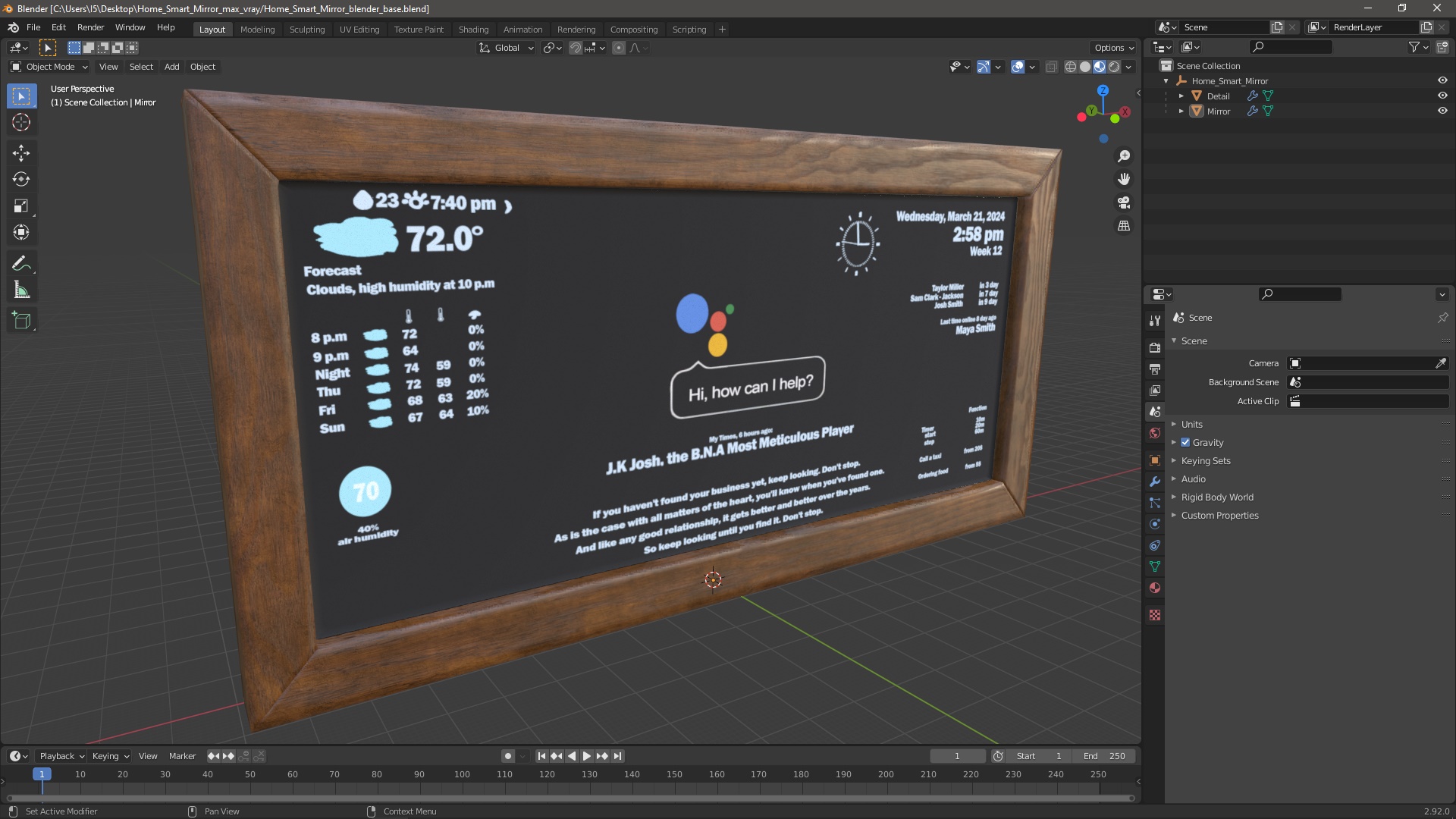Open the Active Tool properties tab
Image resolution: width=1456 pixels, height=819 pixels.
1155,321
